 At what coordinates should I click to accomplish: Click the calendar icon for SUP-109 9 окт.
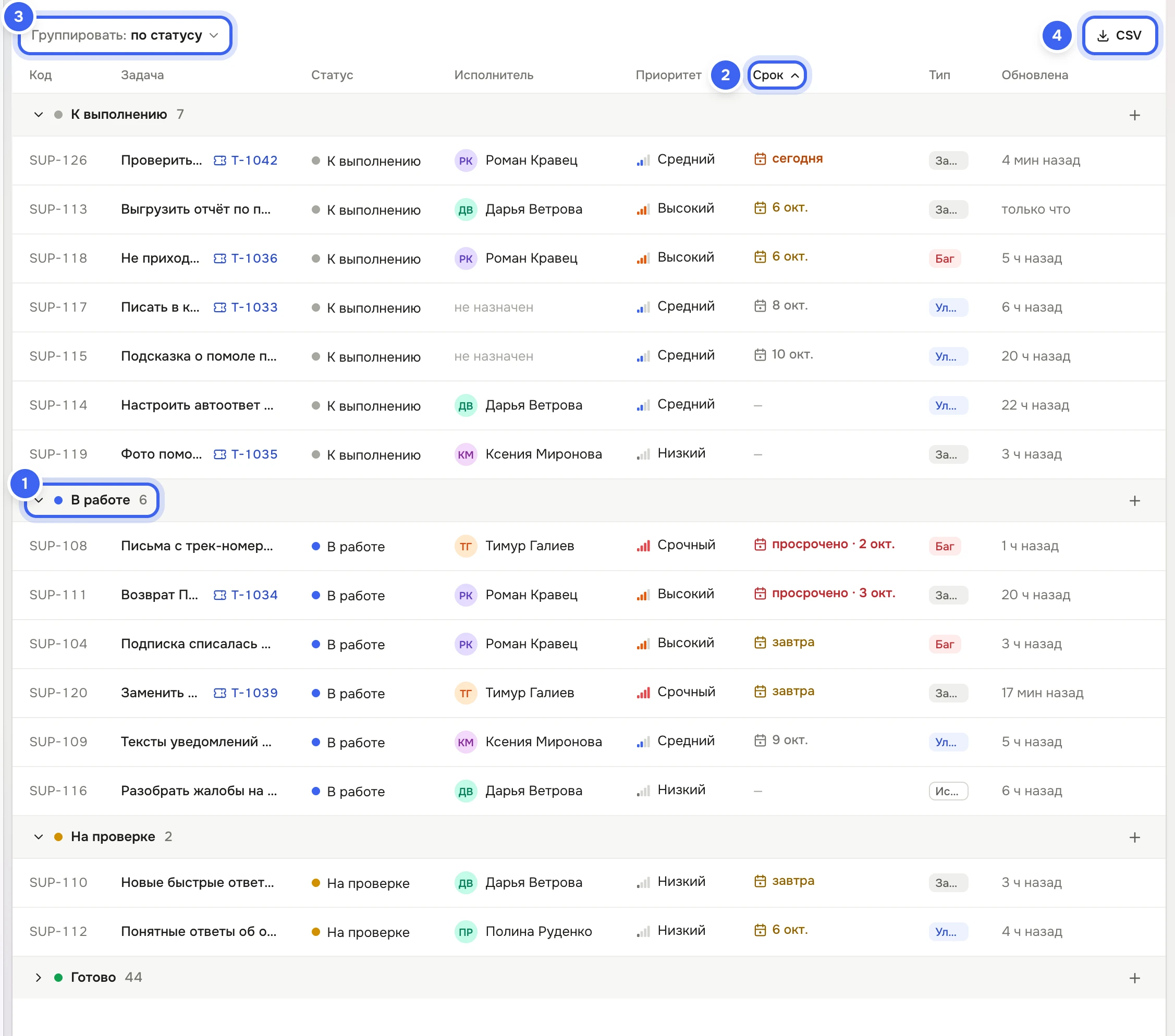click(x=760, y=740)
